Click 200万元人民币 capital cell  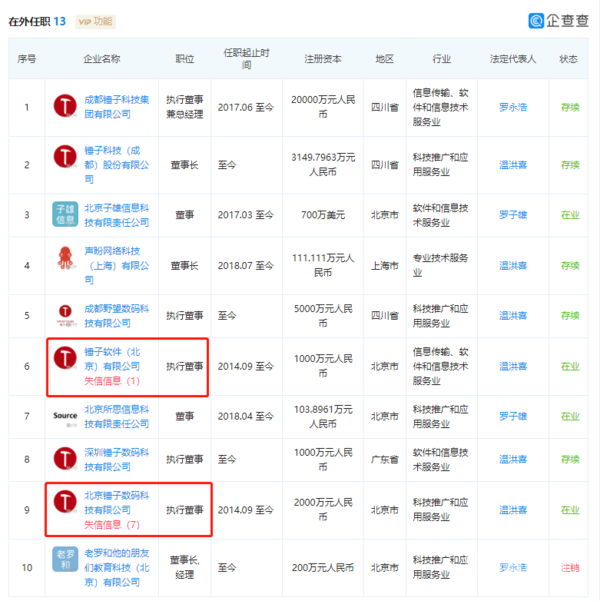(x=323, y=568)
